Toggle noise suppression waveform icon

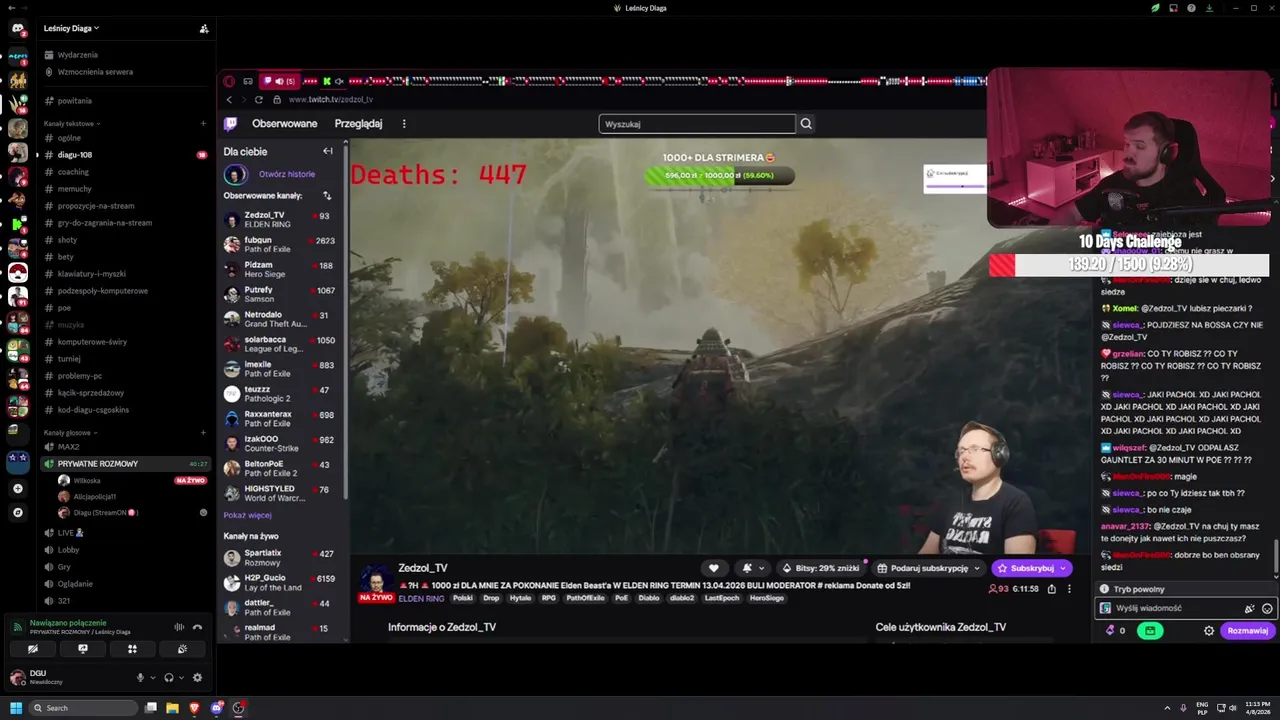pos(179,627)
